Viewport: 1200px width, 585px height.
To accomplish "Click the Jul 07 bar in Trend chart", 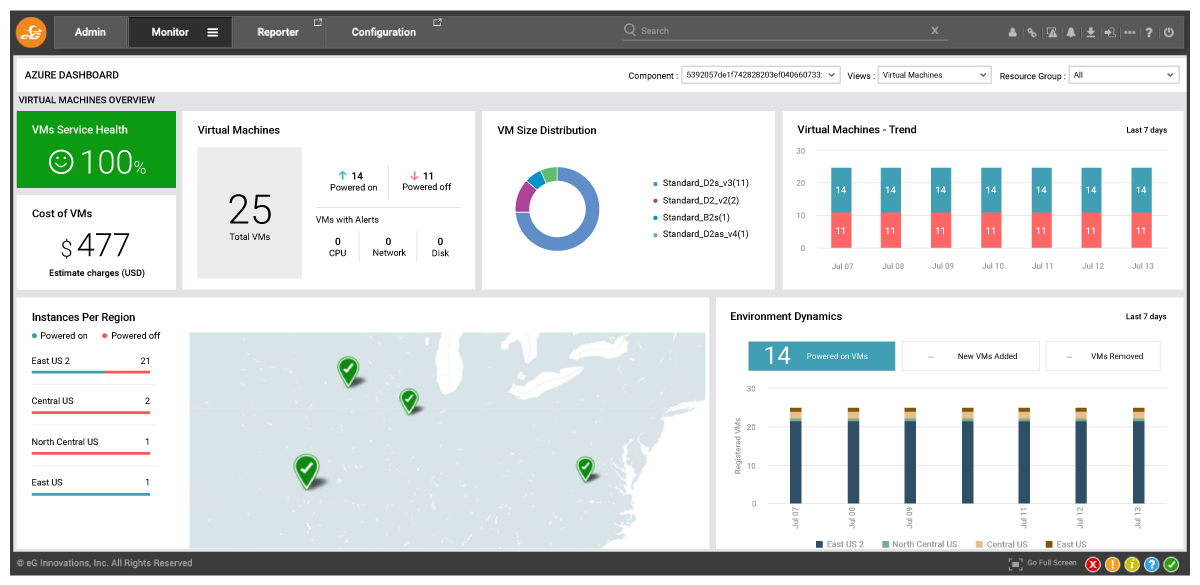I will coord(841,207).
